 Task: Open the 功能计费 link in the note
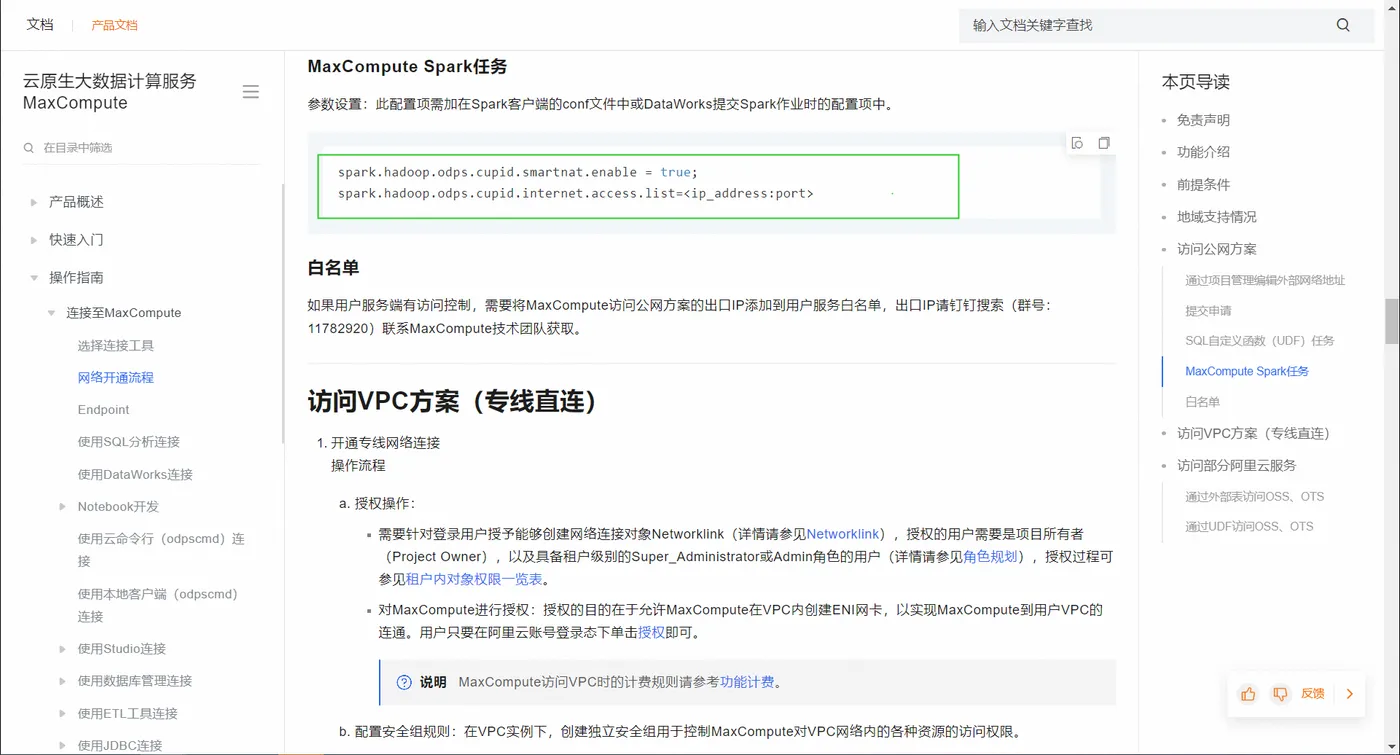point(747,682)
